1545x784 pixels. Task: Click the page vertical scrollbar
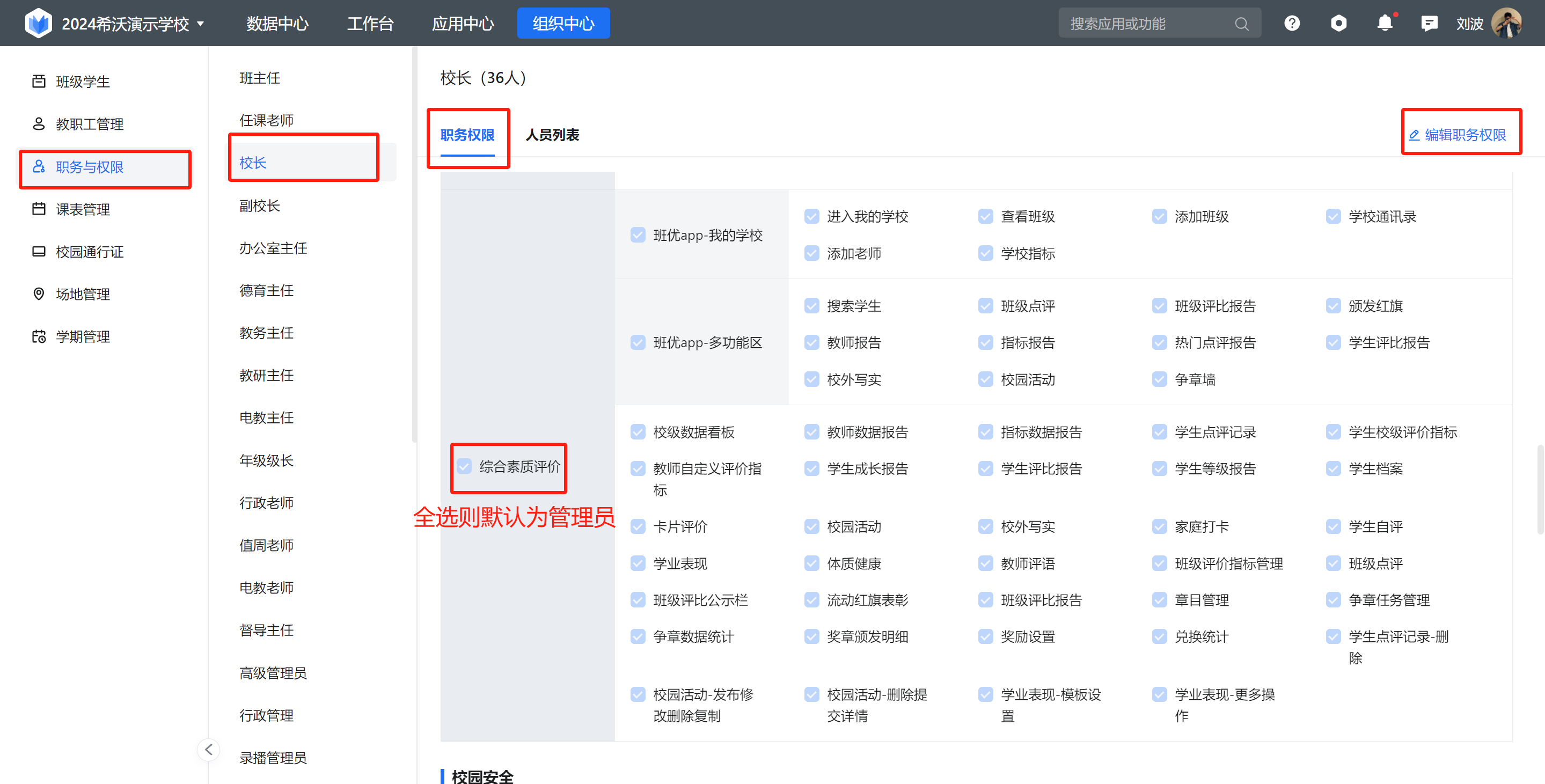[x=1540, y=489]
